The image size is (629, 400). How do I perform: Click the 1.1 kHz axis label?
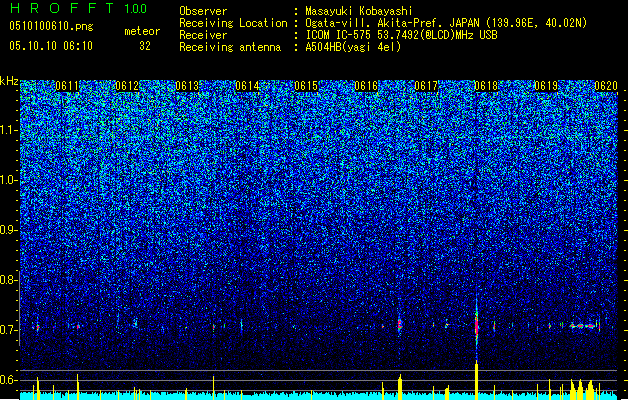(9, 130)
